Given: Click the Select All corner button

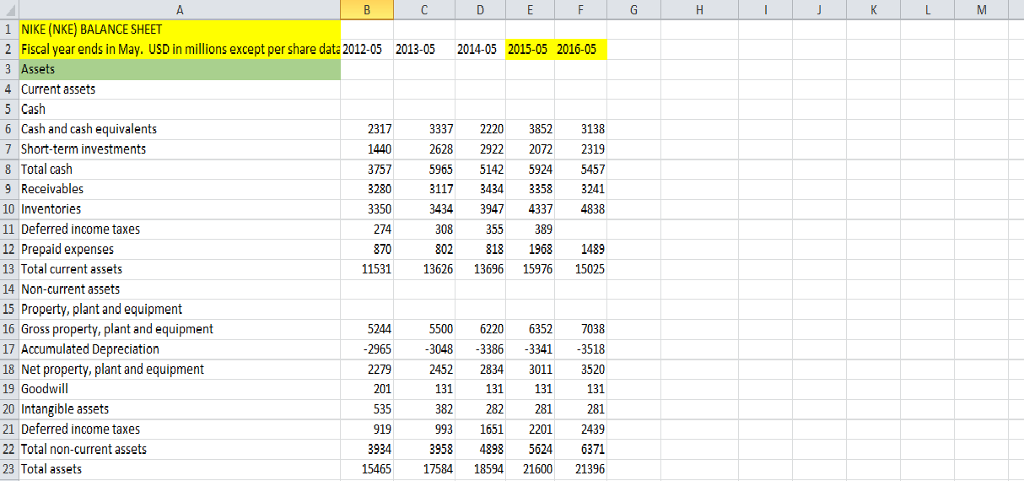Looking at the screenshot, I should pos(9,10).
